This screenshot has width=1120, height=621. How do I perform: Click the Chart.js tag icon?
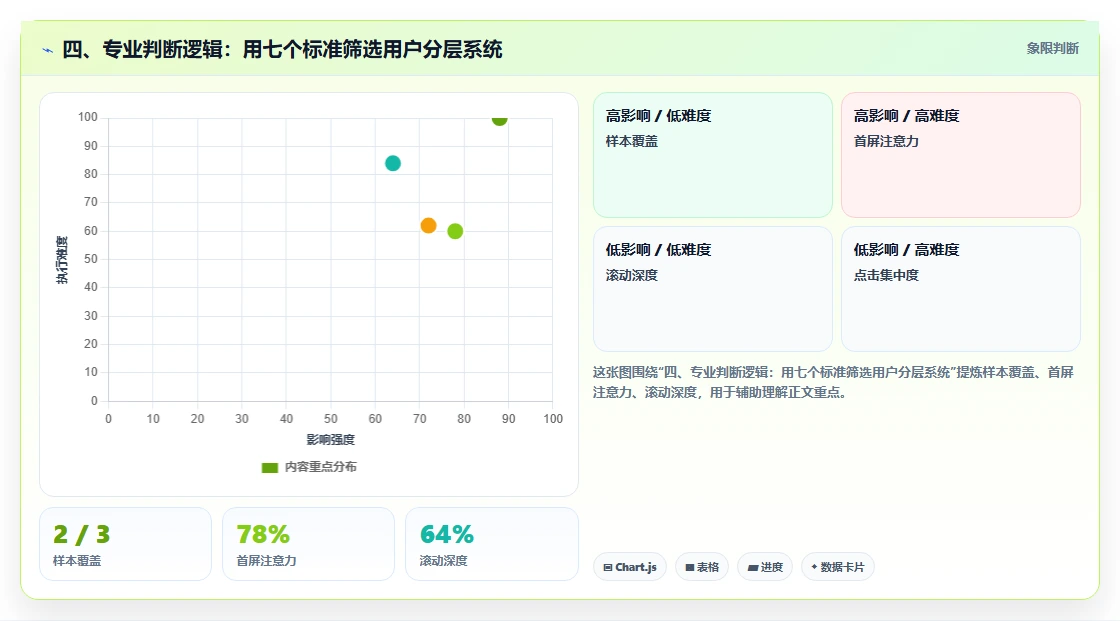[608, 567]
